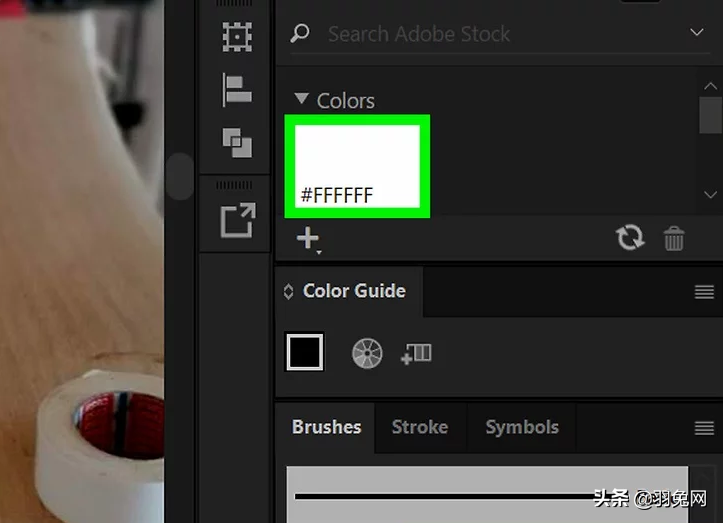The image size is (723, 523).
Task: Open Edit Colors wheel icon
Action: click(367, 354)
